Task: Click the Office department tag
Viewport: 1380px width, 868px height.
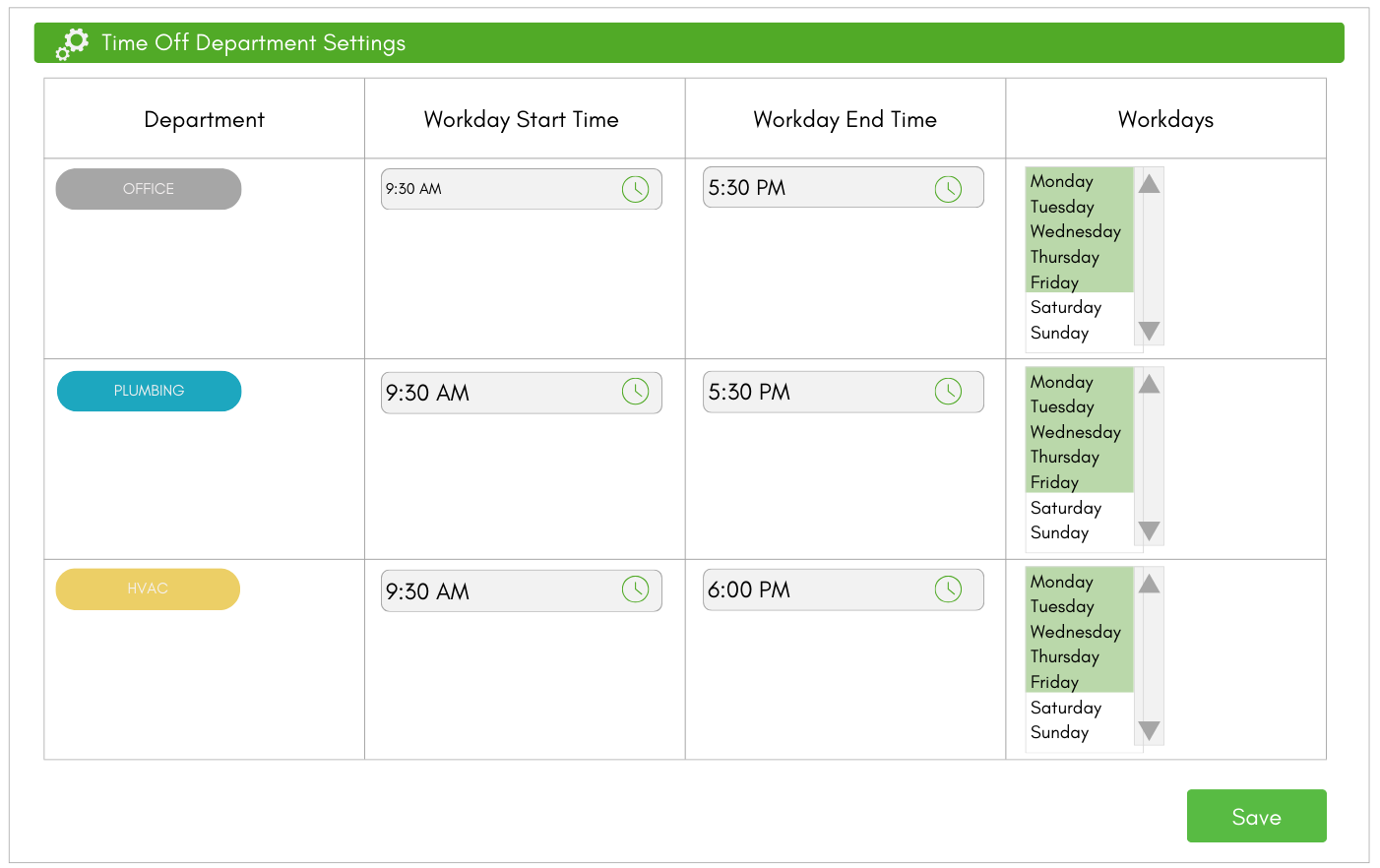Action: 149,189
